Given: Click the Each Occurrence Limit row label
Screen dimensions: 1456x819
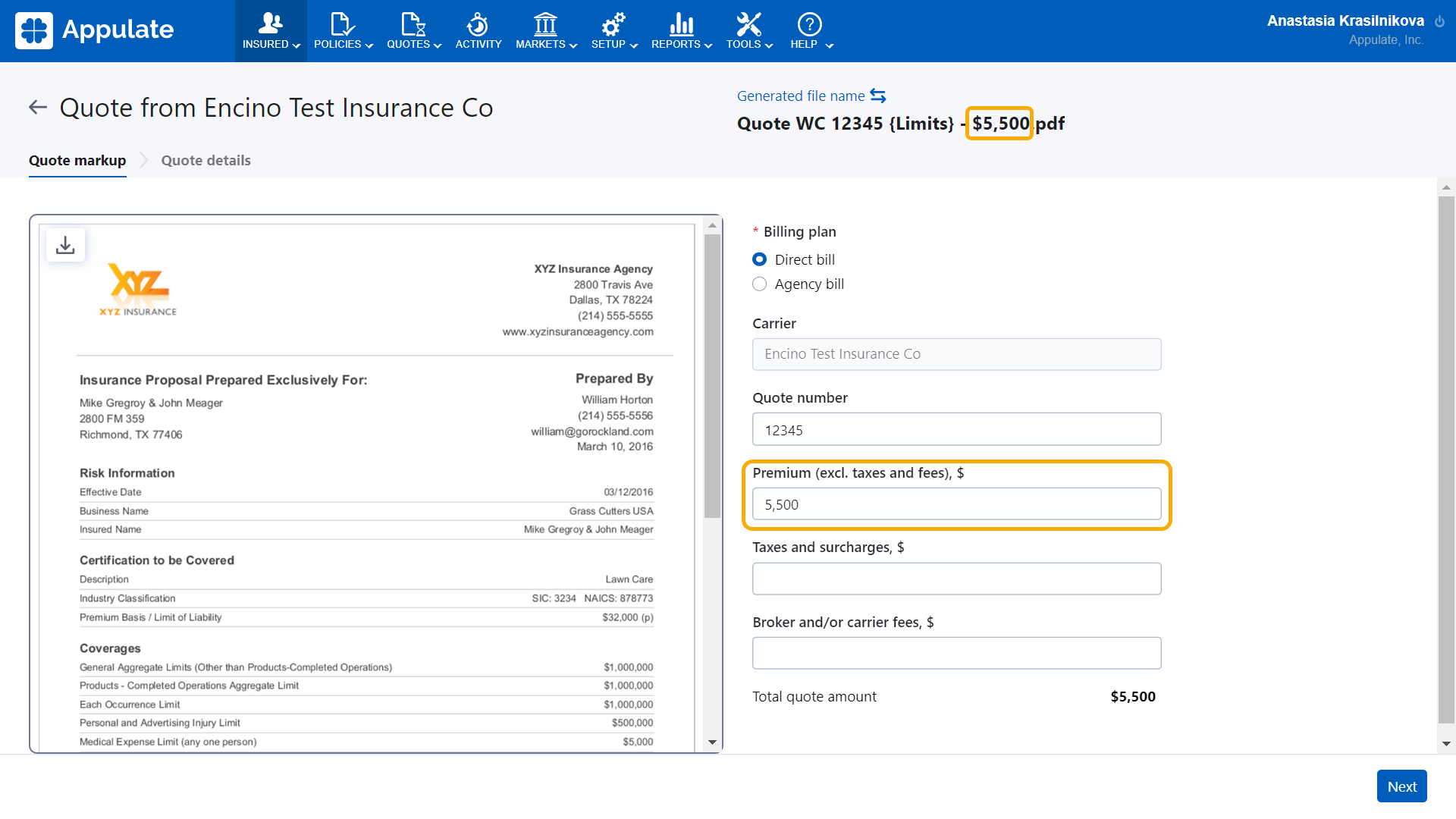Looking at the screenshot, I should coord(130,704).
